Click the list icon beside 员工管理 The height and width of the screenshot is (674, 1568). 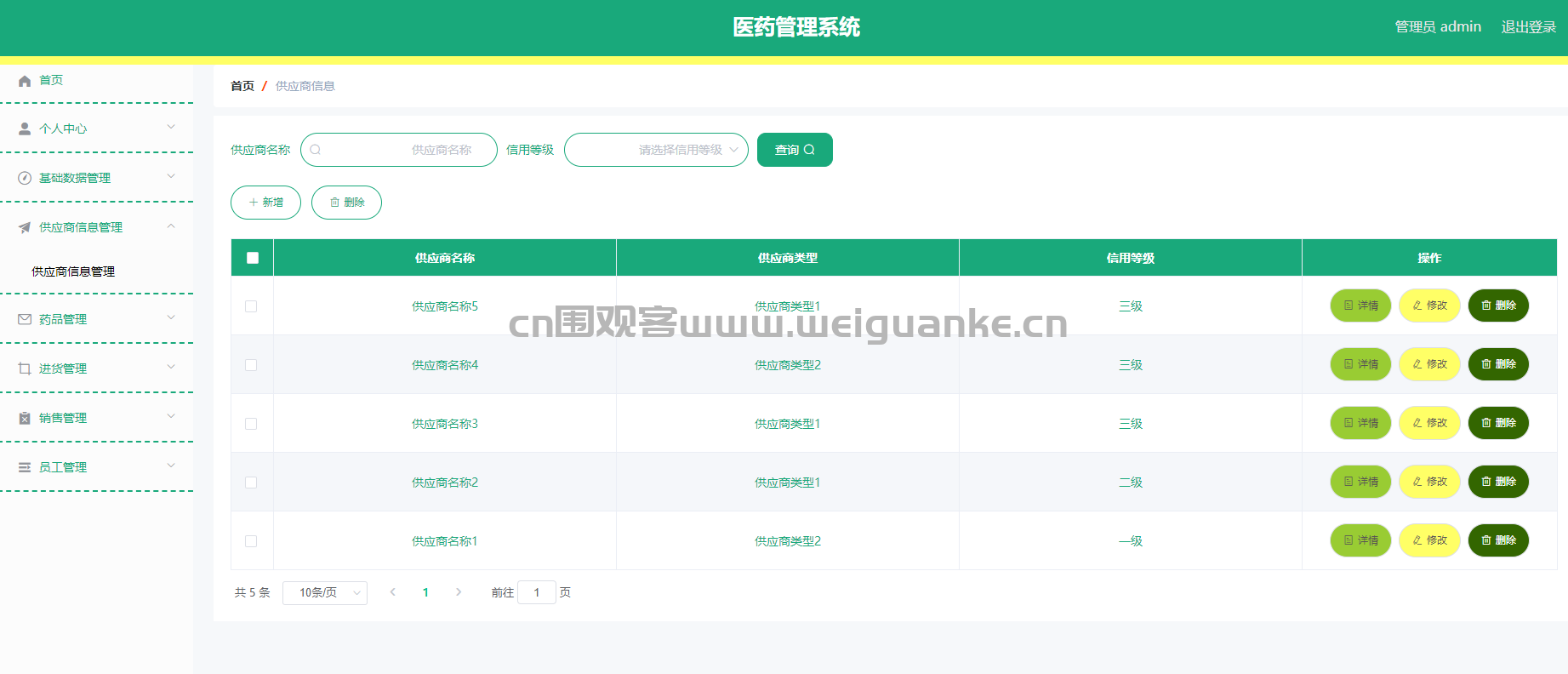click(25, 467)
